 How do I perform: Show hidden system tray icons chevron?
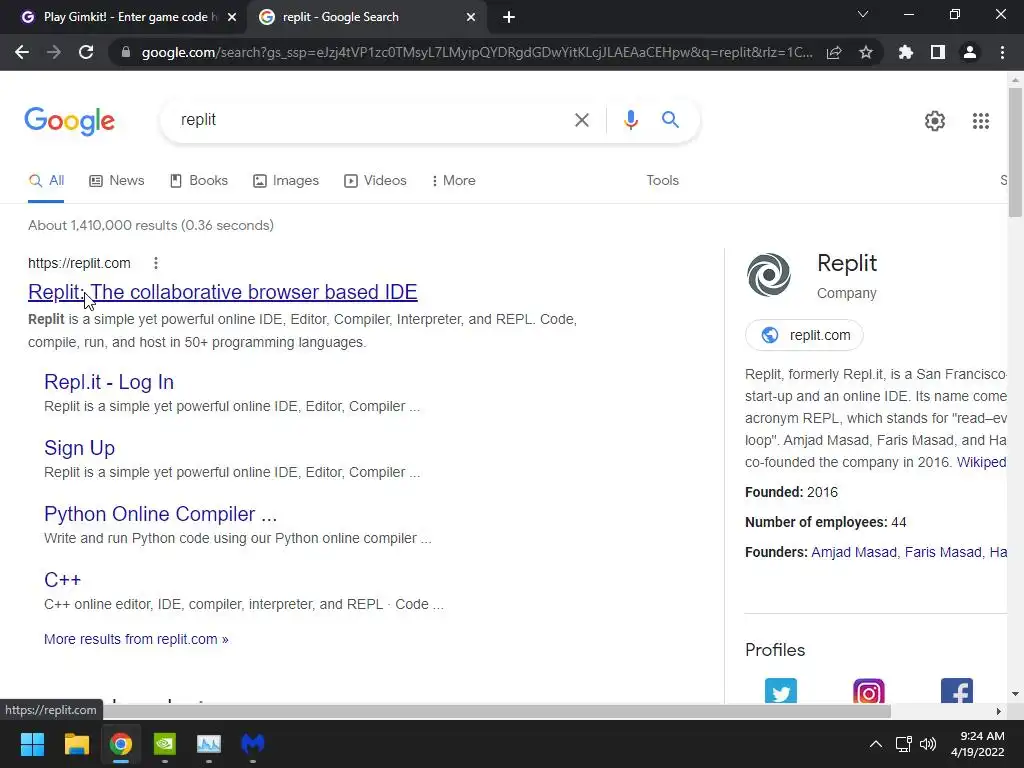(x=876, y=744)
